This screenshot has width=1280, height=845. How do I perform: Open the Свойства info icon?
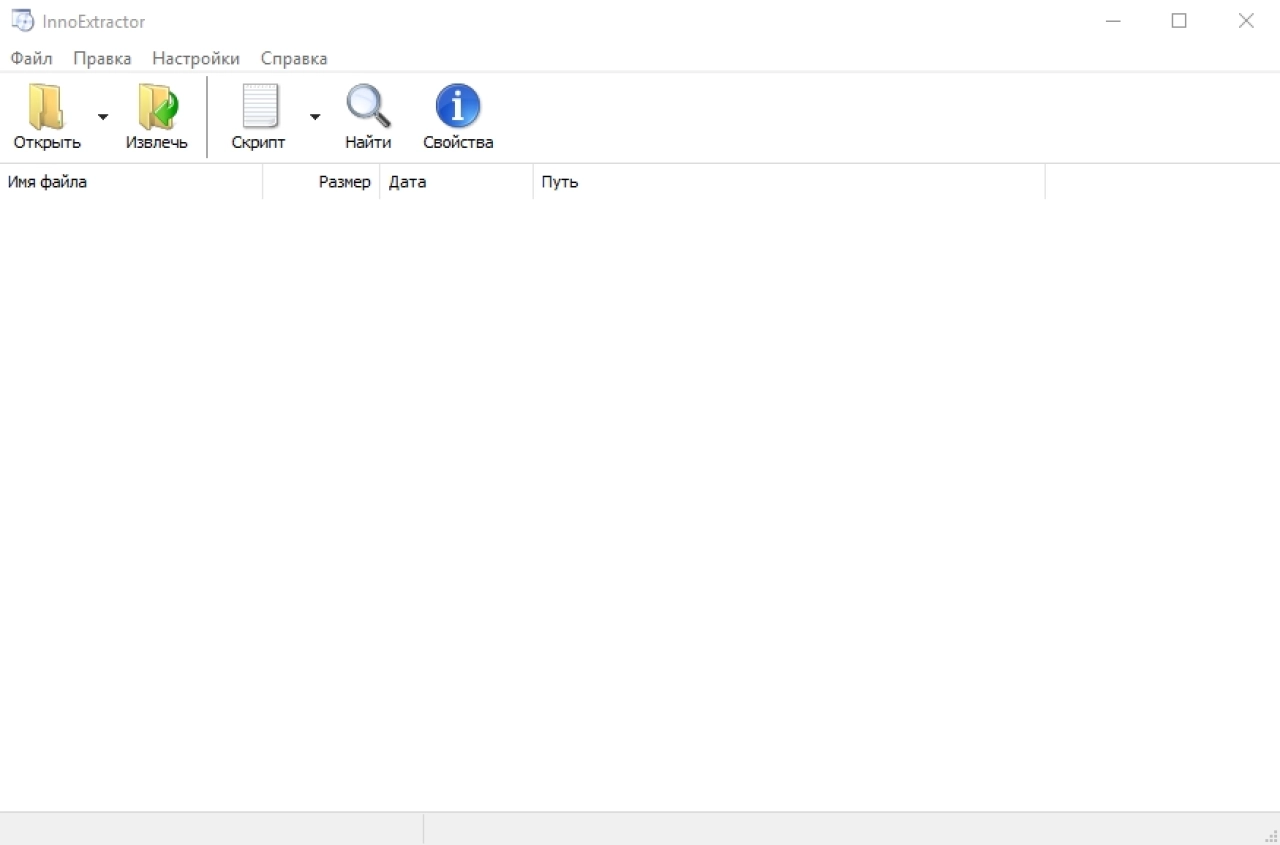tap(458, 106)
